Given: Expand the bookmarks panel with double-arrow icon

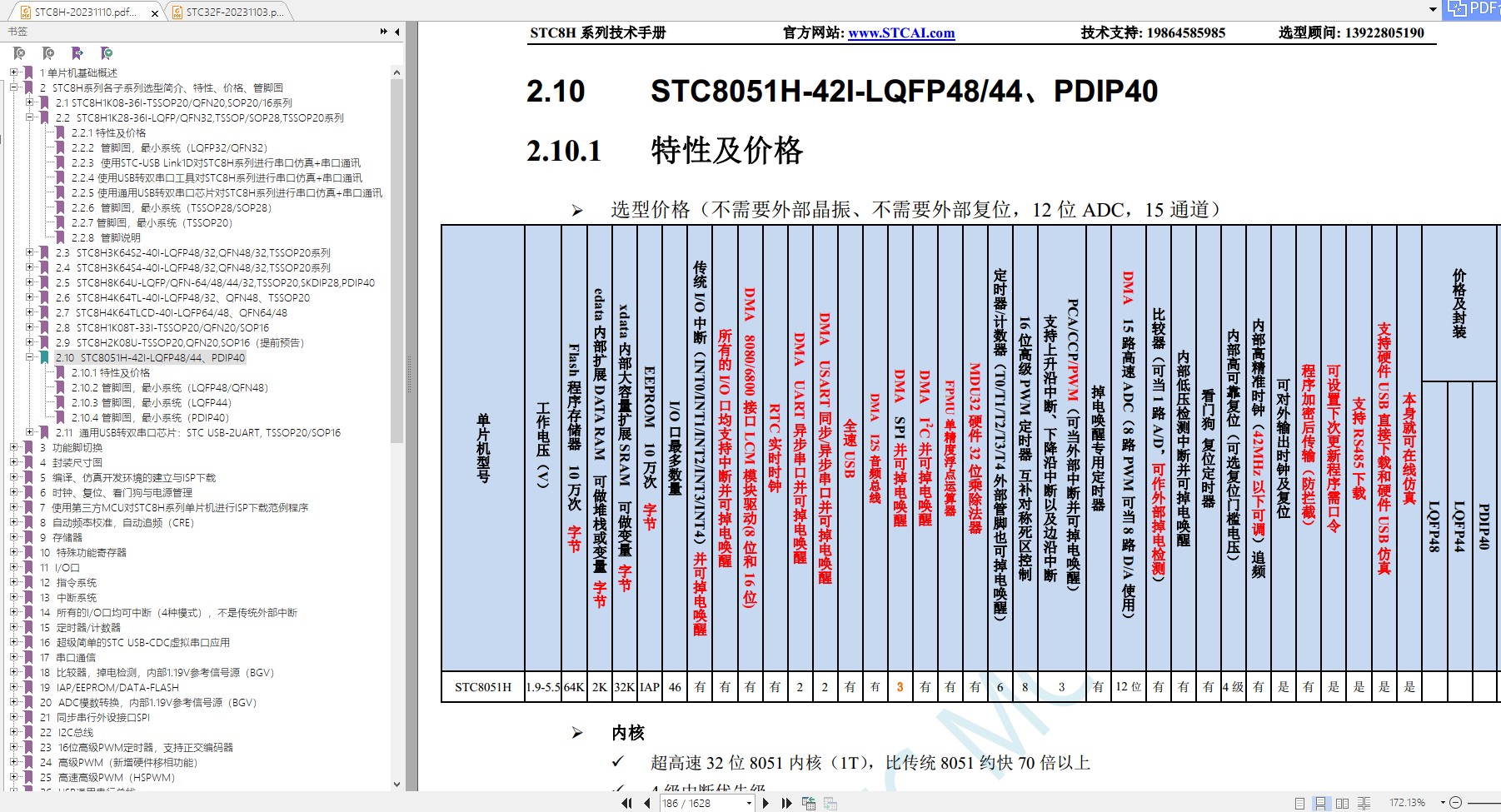Looking at the screenshot, I should tap(384, 32).
